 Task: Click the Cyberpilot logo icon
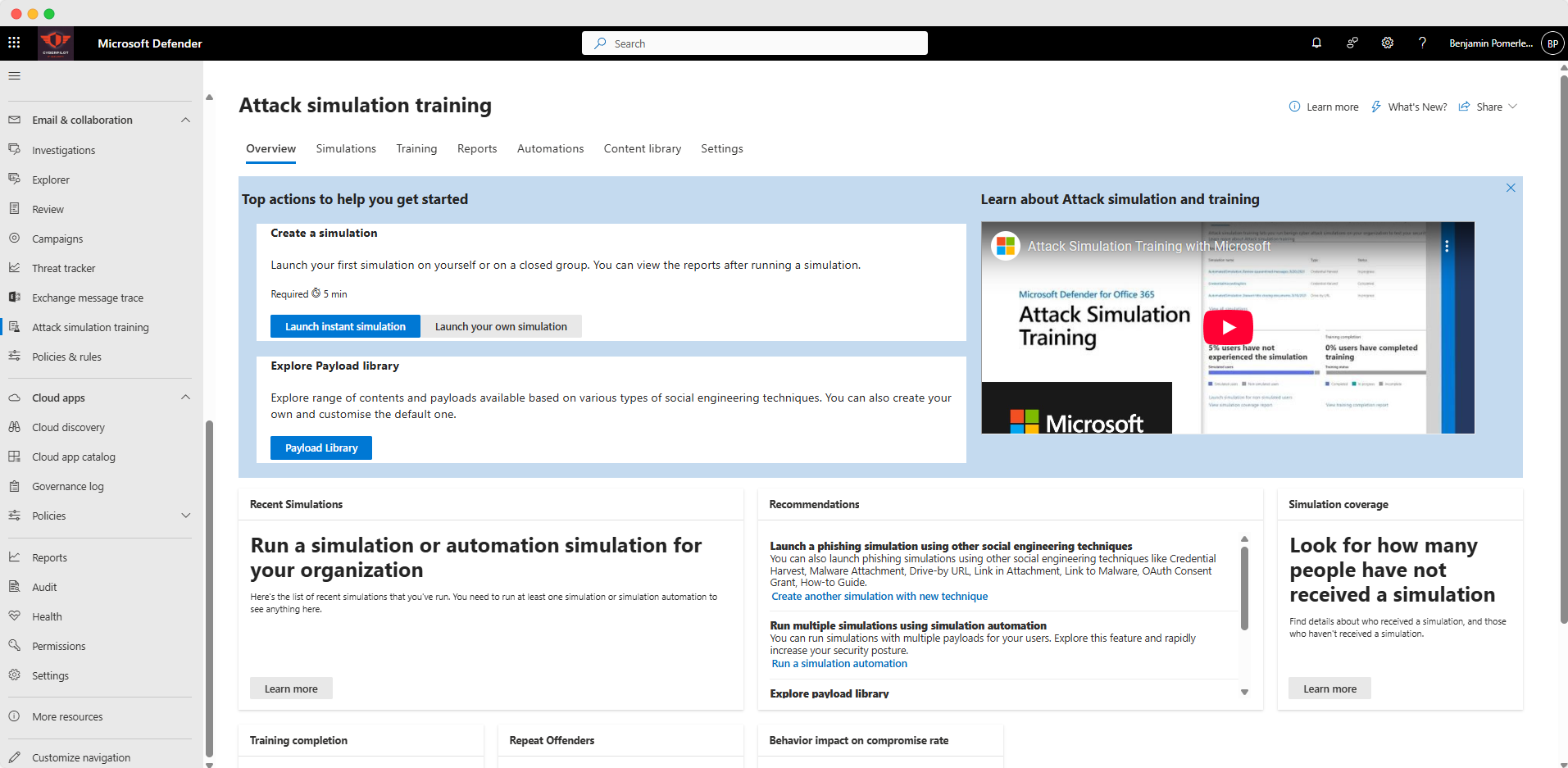coord(56,43)
